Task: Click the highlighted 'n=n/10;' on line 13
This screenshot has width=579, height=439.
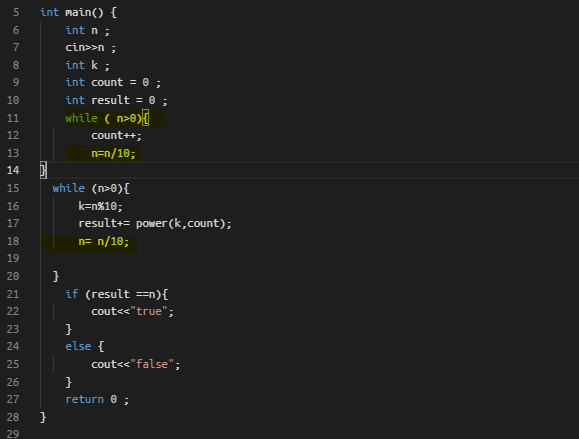Action: 113,153
